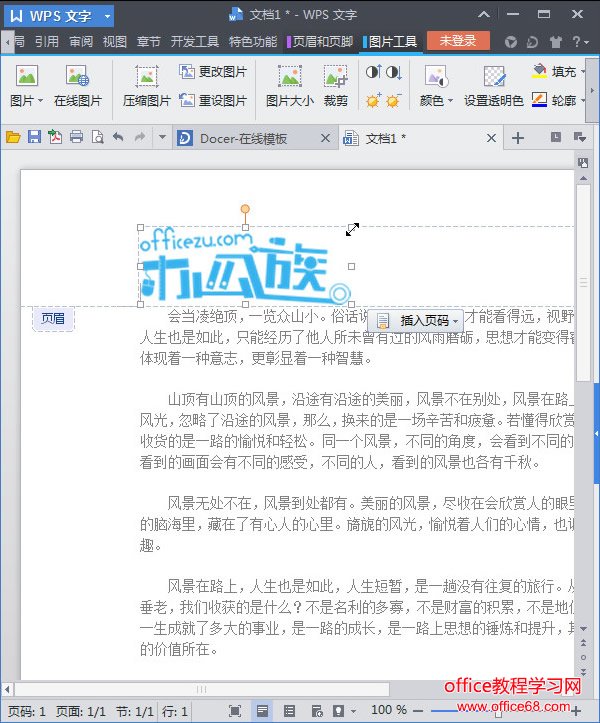Click the 图片 insert picture icon
Viewport: 600px width, 723px height.
point(27,75)
